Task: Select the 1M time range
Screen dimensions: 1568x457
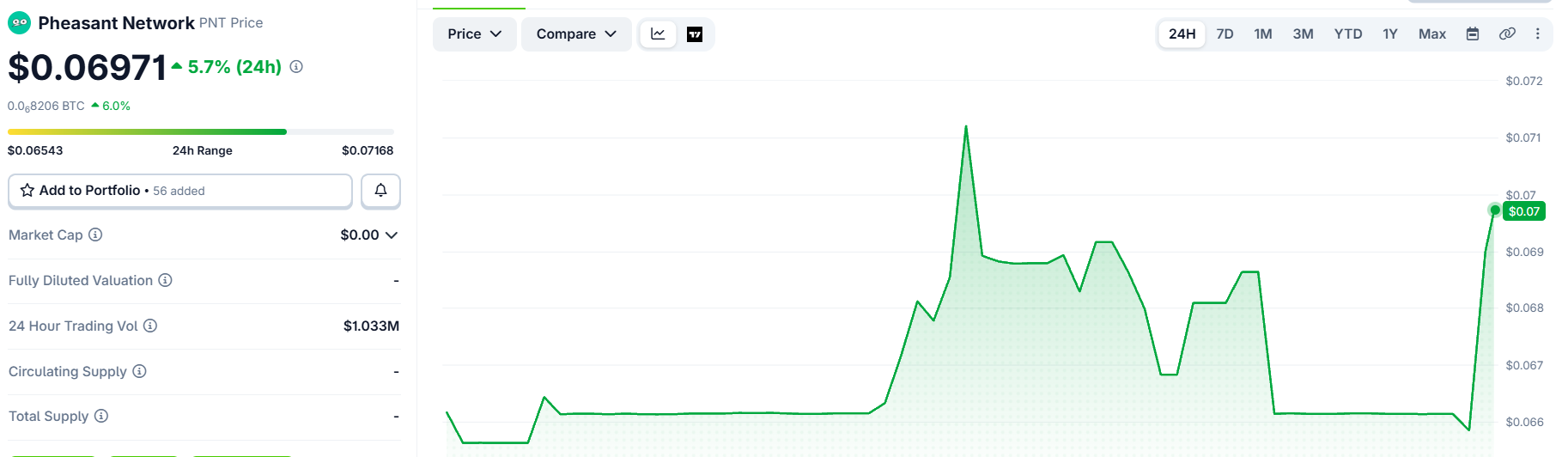Action: coord(1263,34)
